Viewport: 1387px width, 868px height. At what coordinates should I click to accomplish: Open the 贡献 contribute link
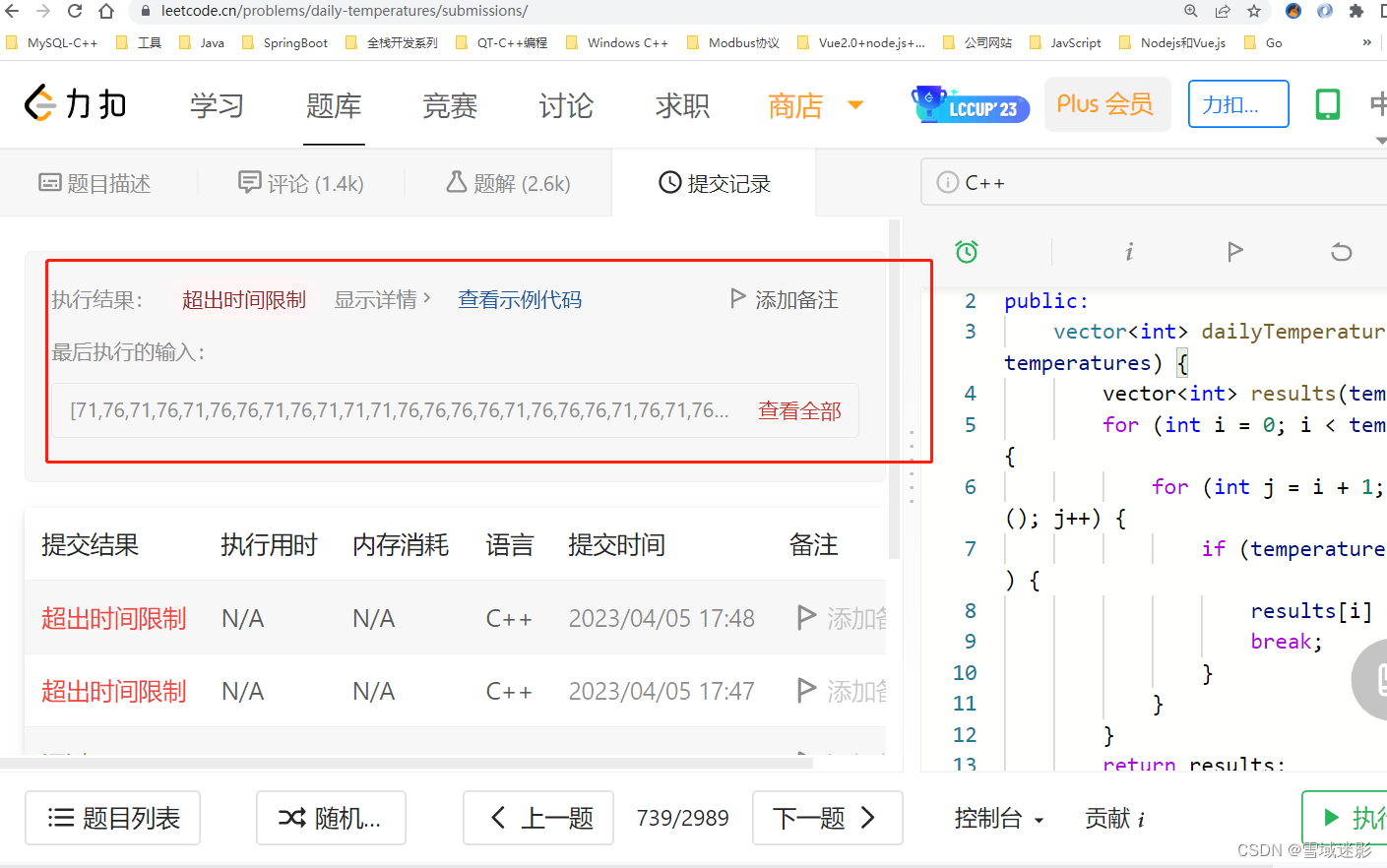point(1114,818)
